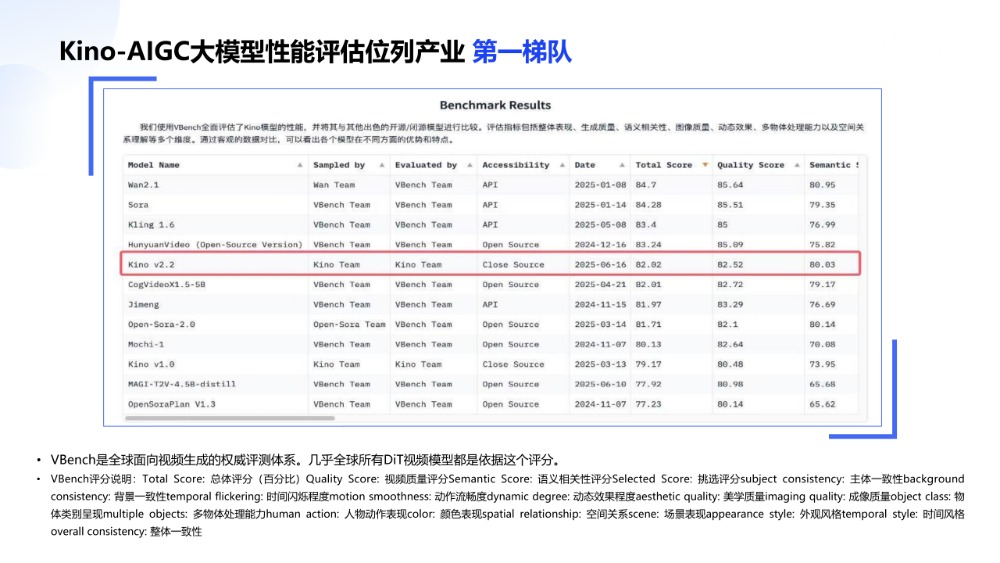Screen dimensions: 1000x563
Task: Toggle the orange Total Score sort arrow
Action: point(705,165)
